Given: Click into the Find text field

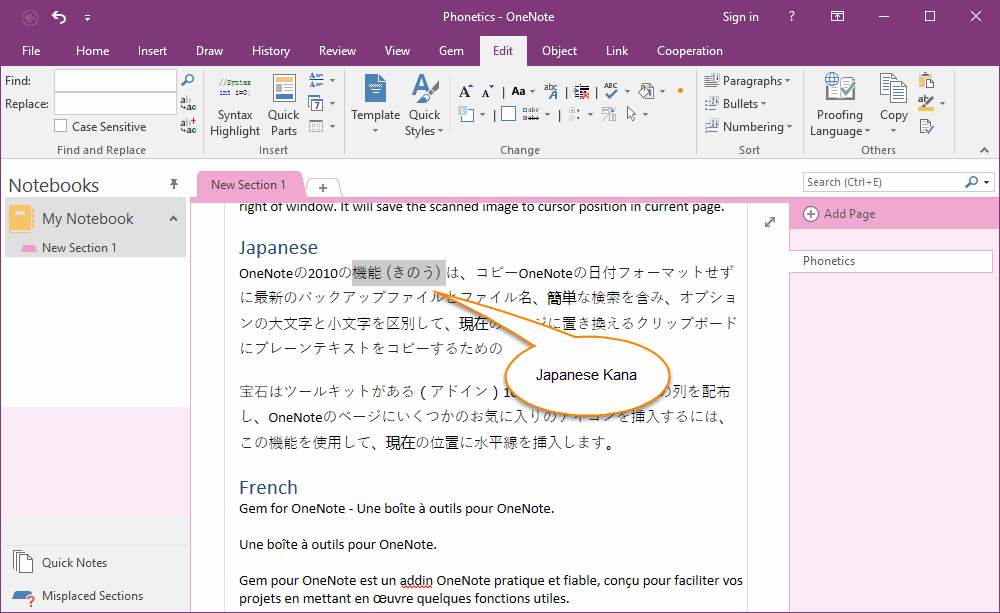Looking at the screenshot, I should tap(115, 80).
